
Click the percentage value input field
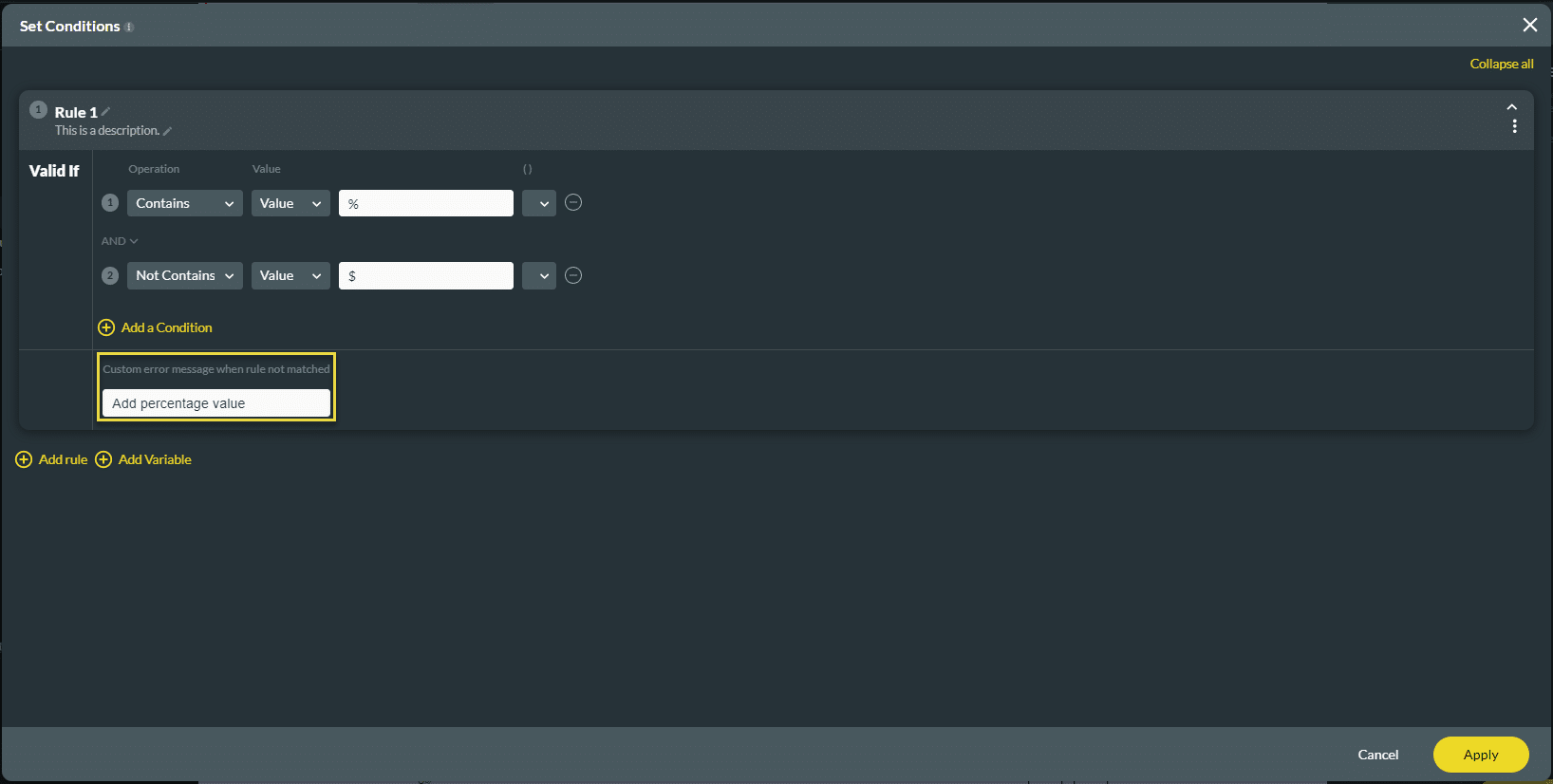[425, 202]
